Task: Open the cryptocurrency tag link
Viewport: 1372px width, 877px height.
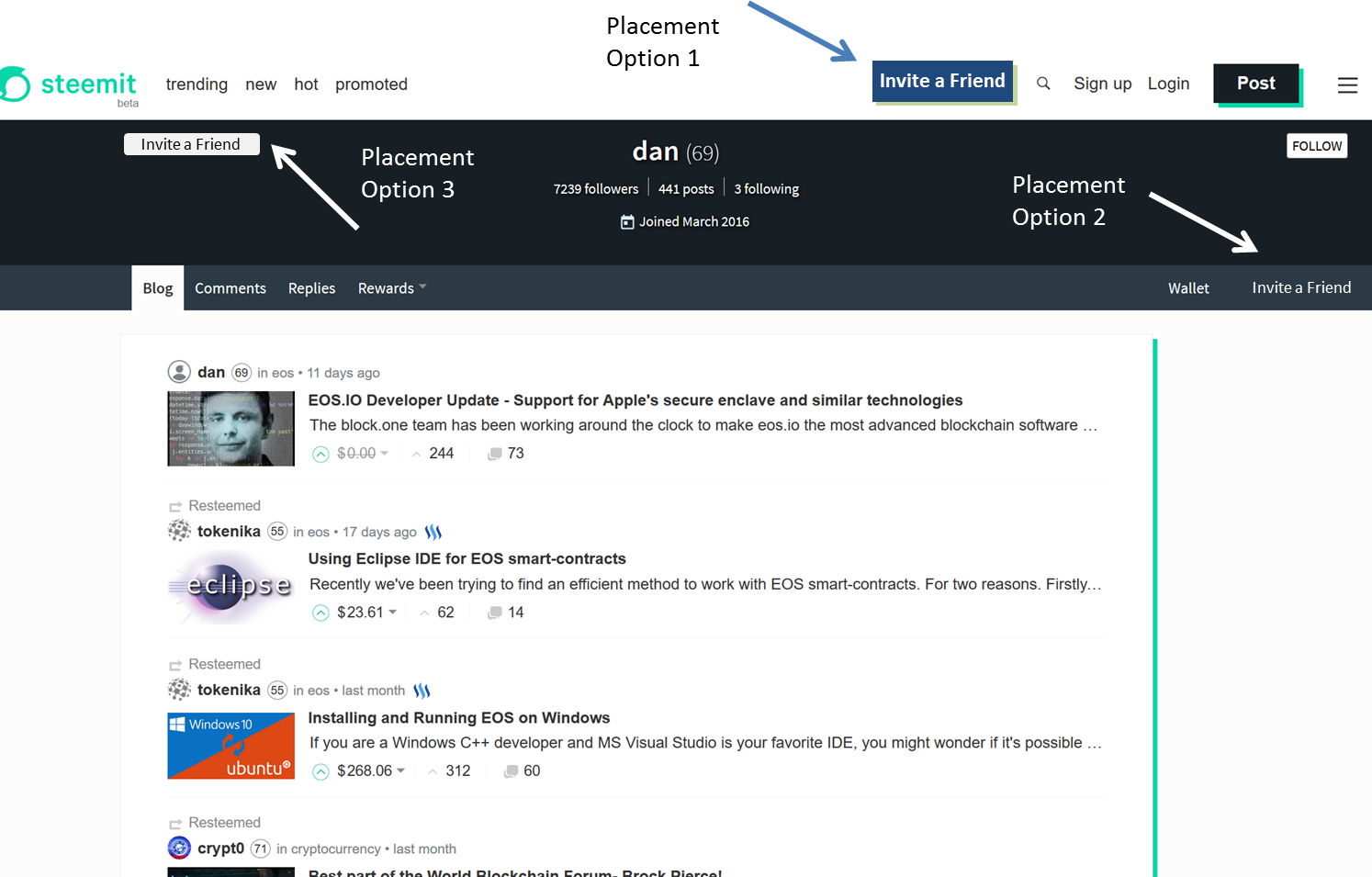Action: coord(335,849)
